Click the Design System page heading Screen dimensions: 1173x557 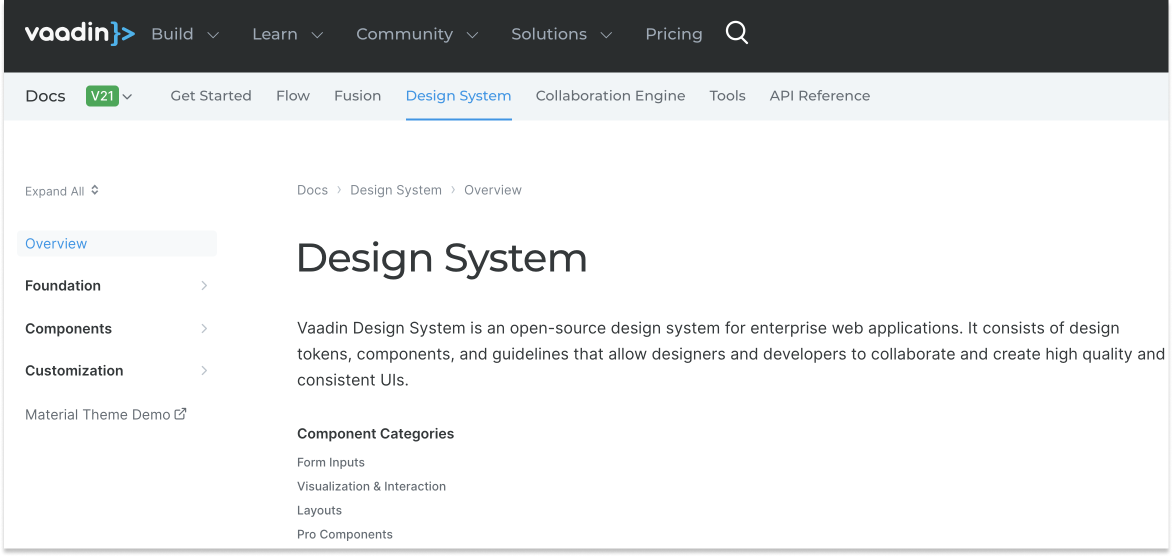click(x=441, y=259)
